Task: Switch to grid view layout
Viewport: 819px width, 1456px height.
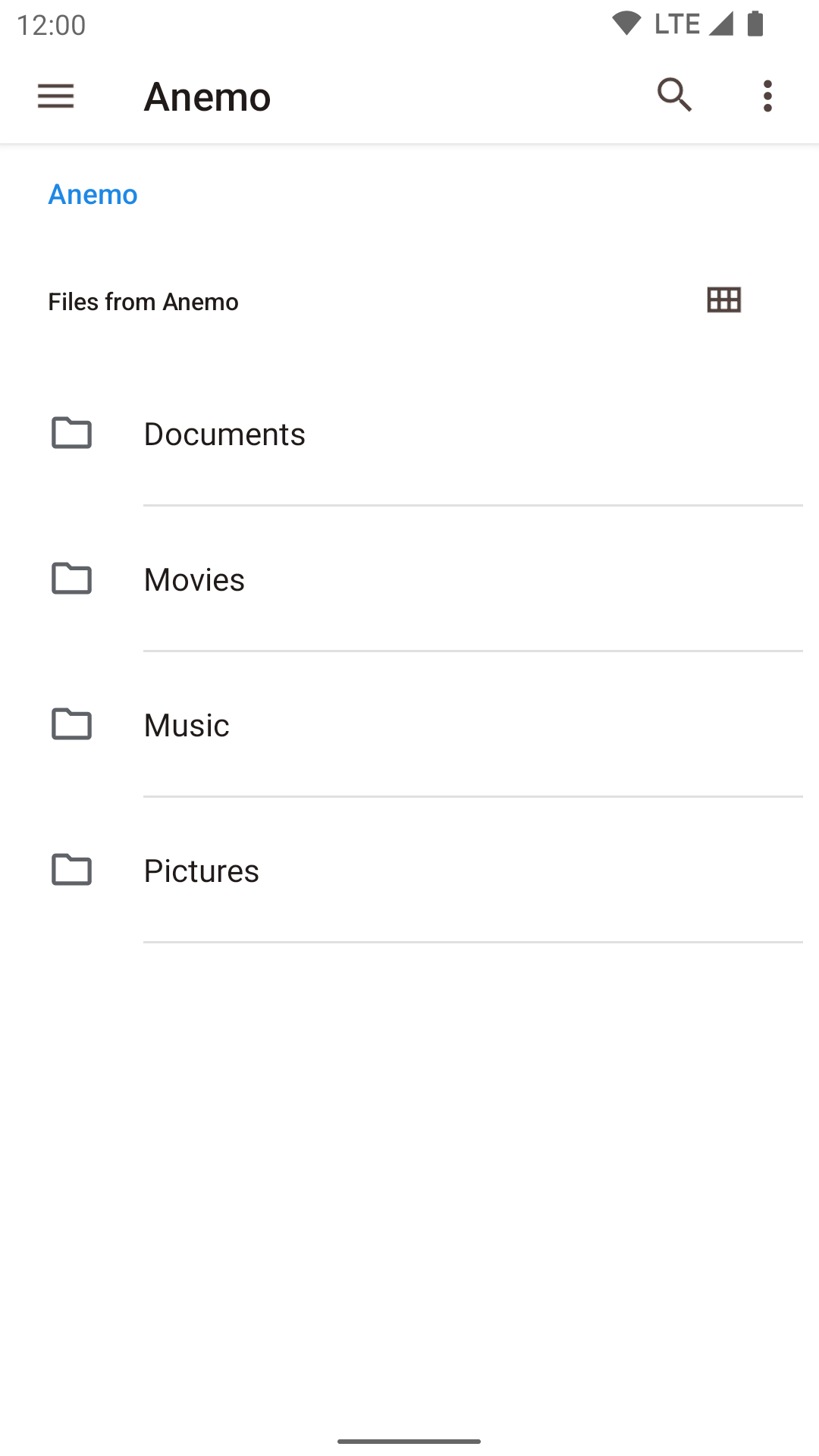Action: [x=723, y=300]
